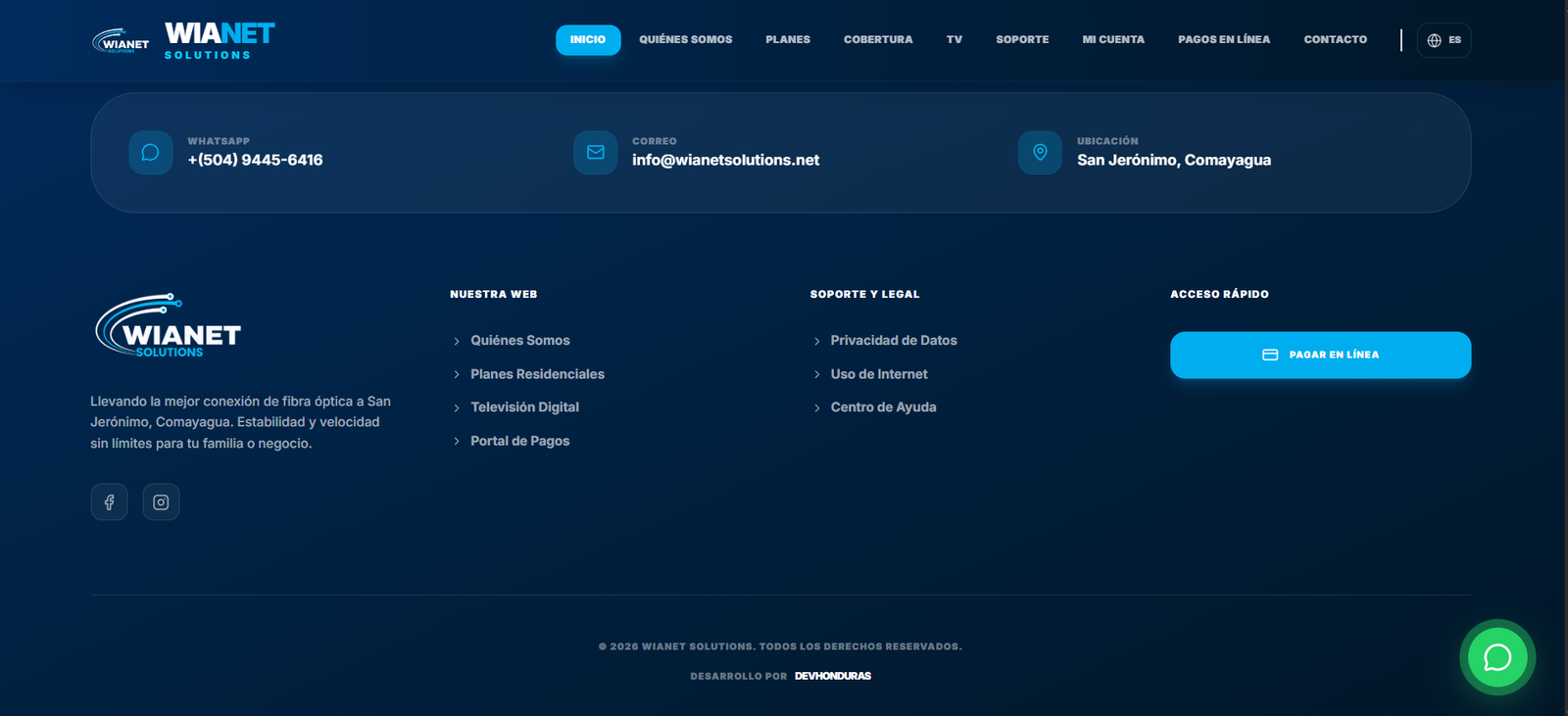This screenshot has height=716, width=1568.
Task: Open the Privacidad de Datos link
Action: (894, 341)
